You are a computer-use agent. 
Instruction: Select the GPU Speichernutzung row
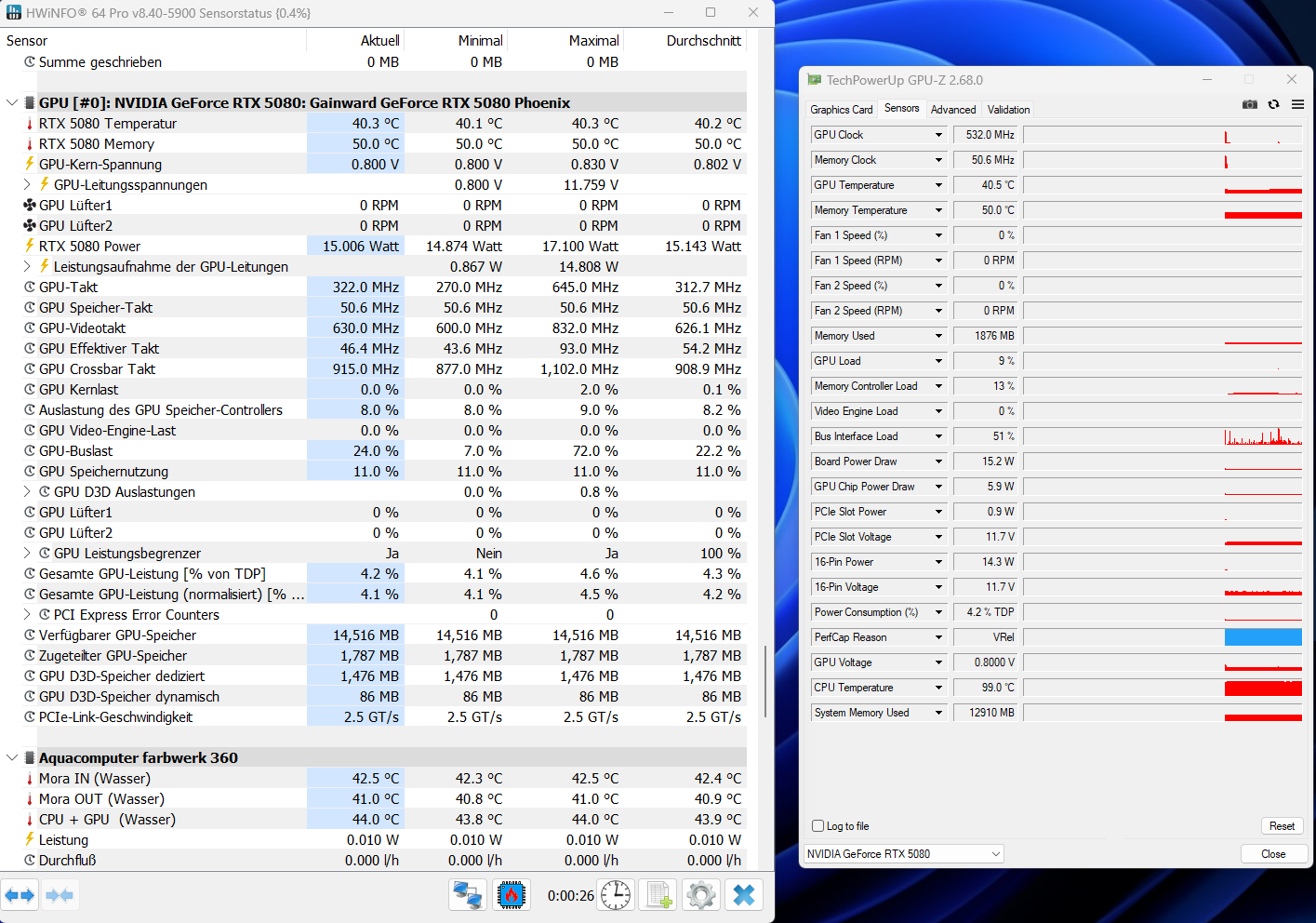tap(374, 472)
